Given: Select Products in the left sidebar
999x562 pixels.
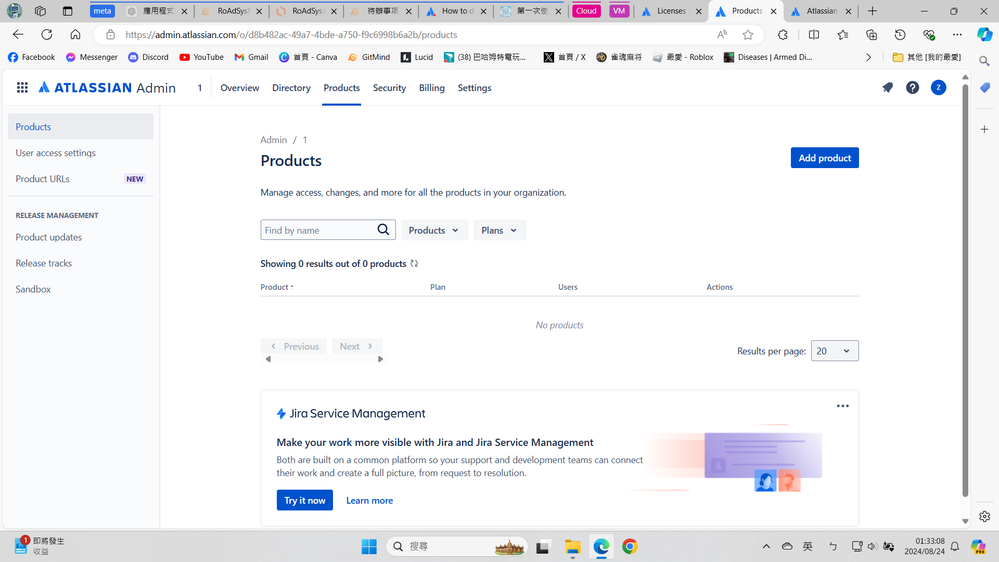Looking at the screenshot, I should (81, 127).
